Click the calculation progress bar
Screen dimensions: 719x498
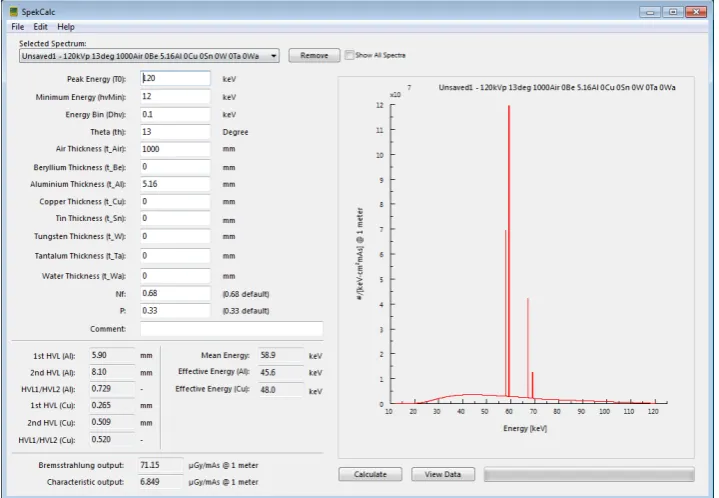589,475
